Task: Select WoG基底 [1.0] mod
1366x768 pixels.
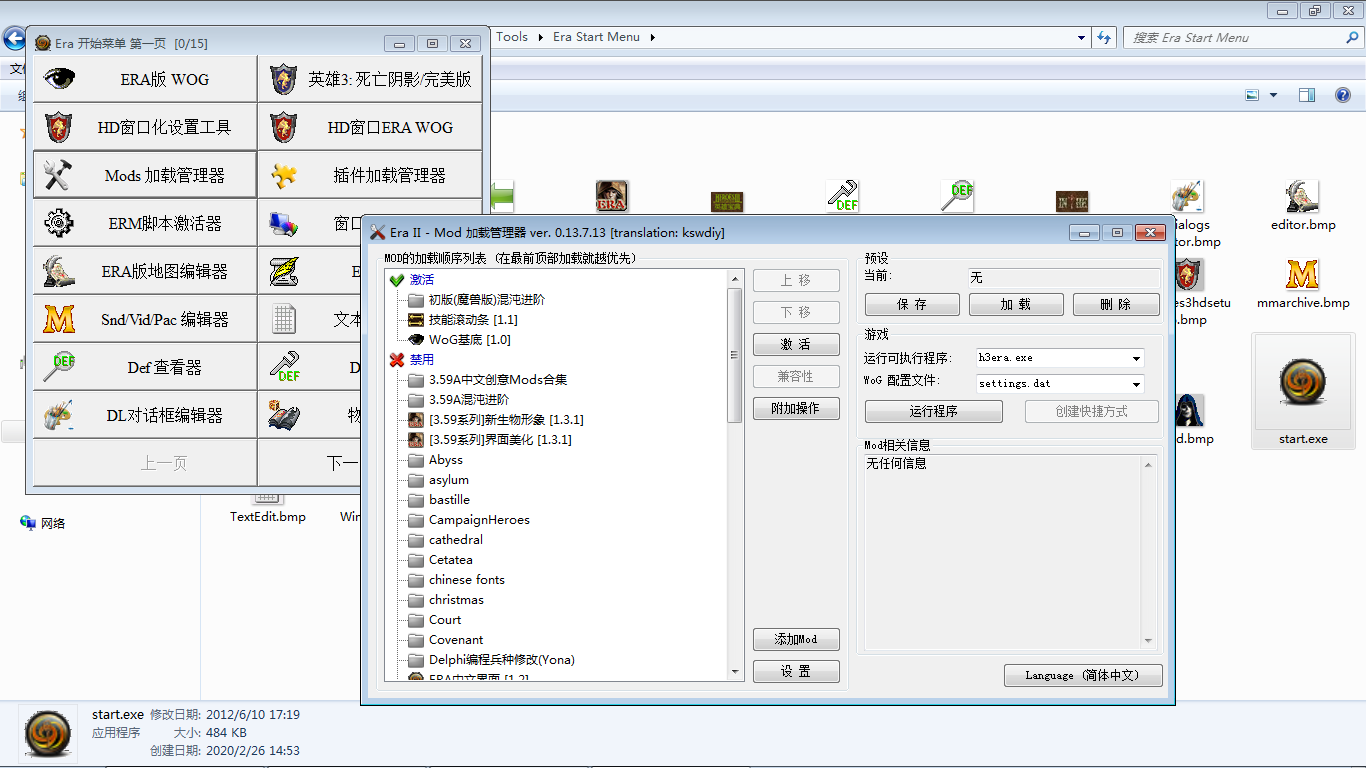Action: pyautogui.click(x=470, y=340)
